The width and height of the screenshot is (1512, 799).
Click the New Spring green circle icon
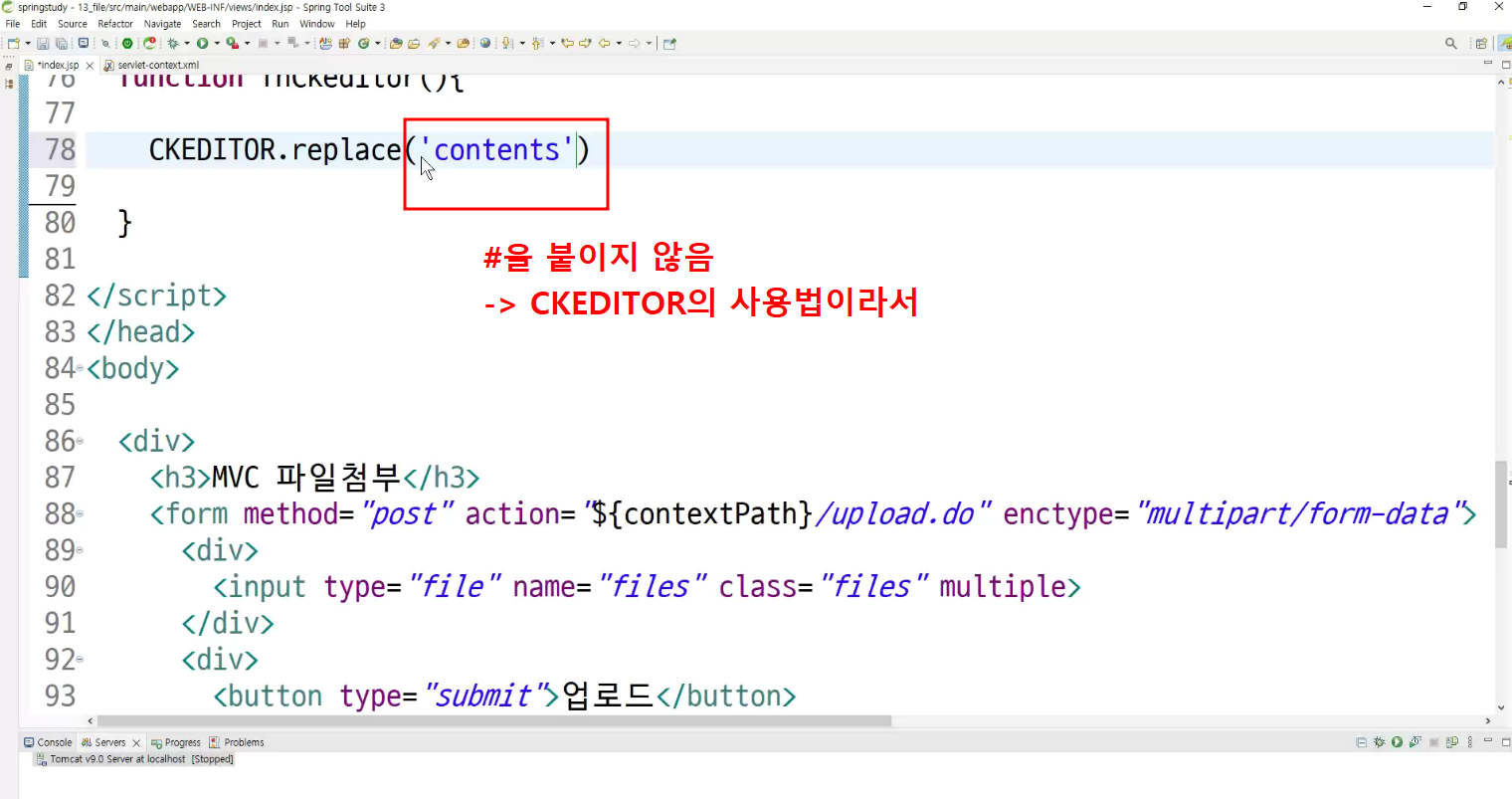[364, 44]
